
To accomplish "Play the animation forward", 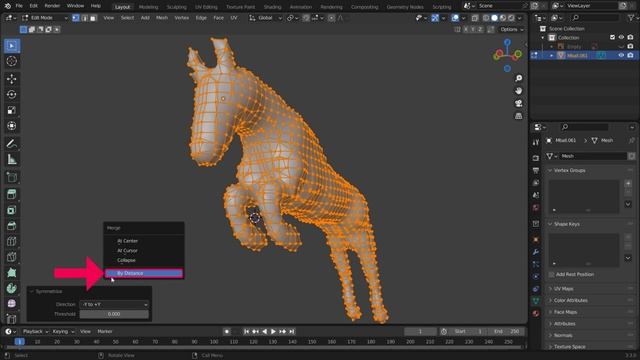I will [x=273, y=331].
